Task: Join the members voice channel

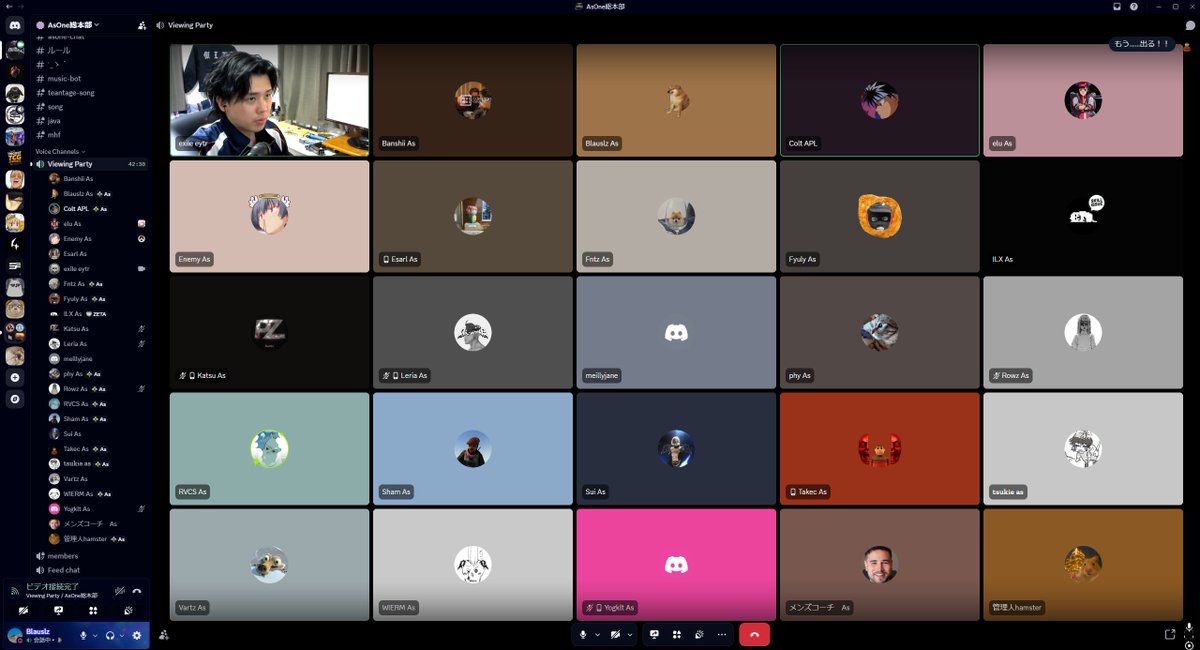Action: pos(90,556)
